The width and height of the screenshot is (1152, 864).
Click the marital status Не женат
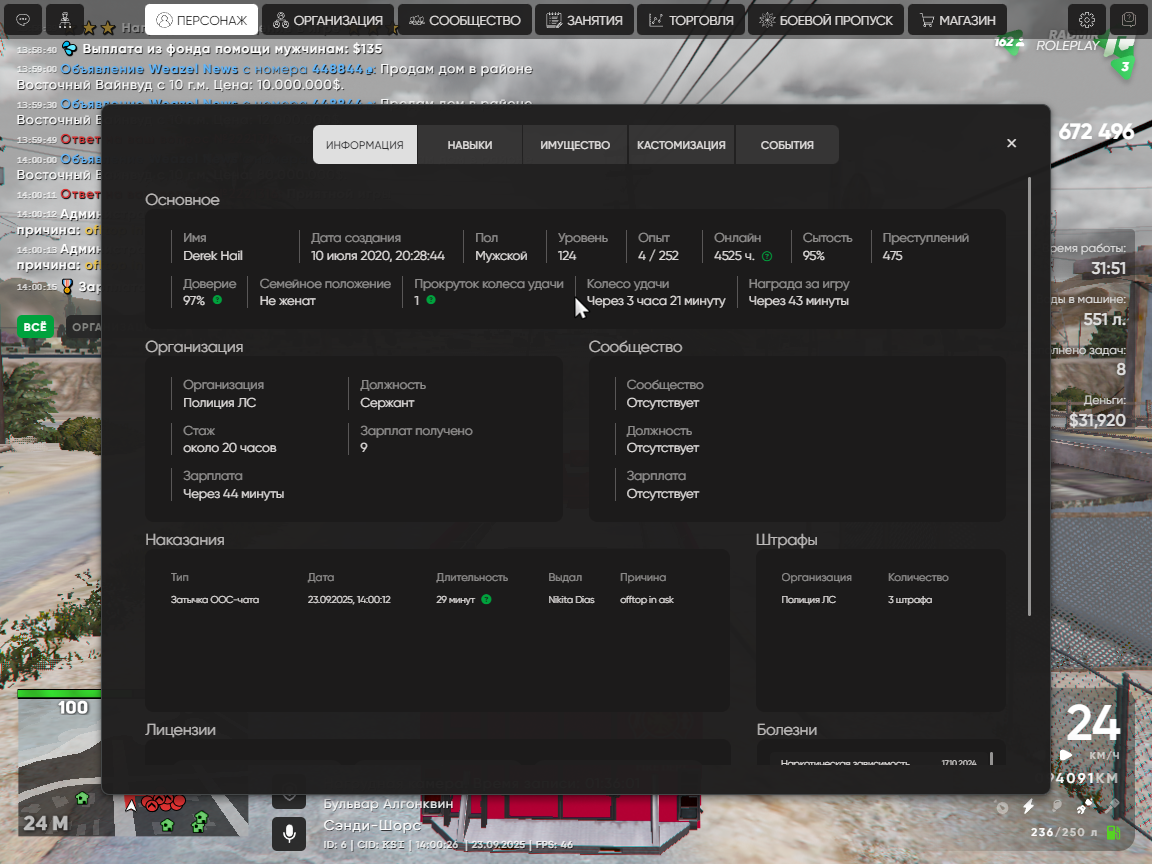coord(287,300)
